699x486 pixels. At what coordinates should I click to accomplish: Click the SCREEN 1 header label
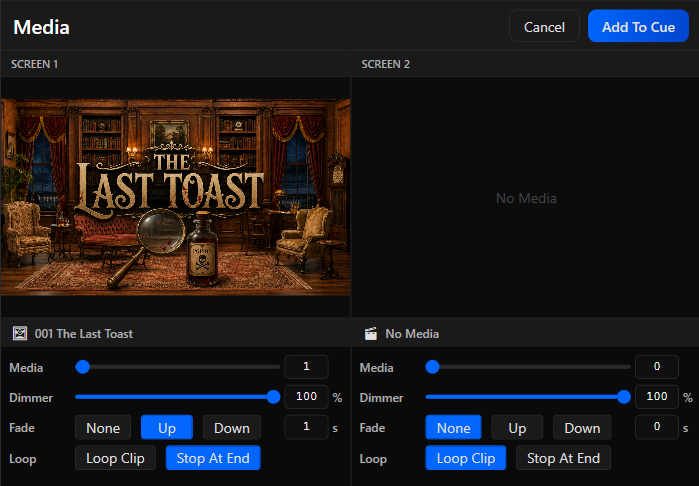tap(34, 64)
